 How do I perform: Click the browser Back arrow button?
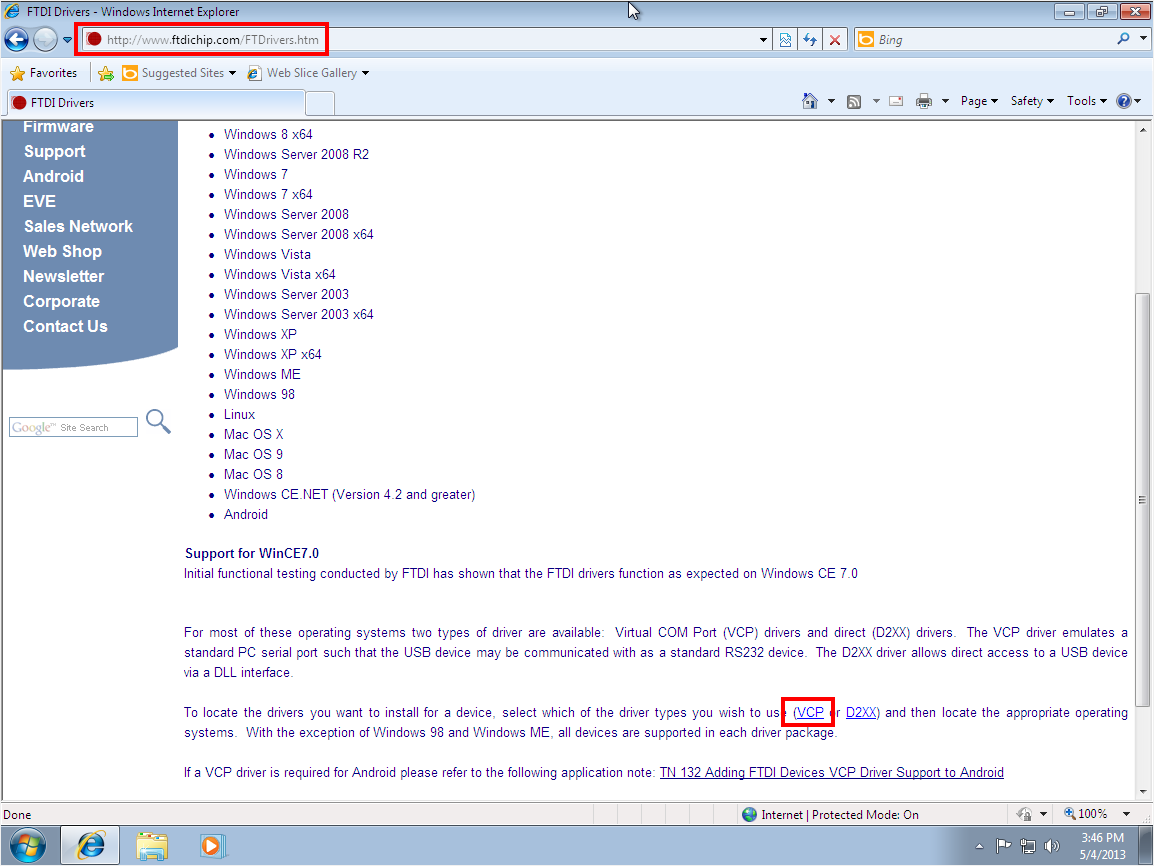pos(16,40)
